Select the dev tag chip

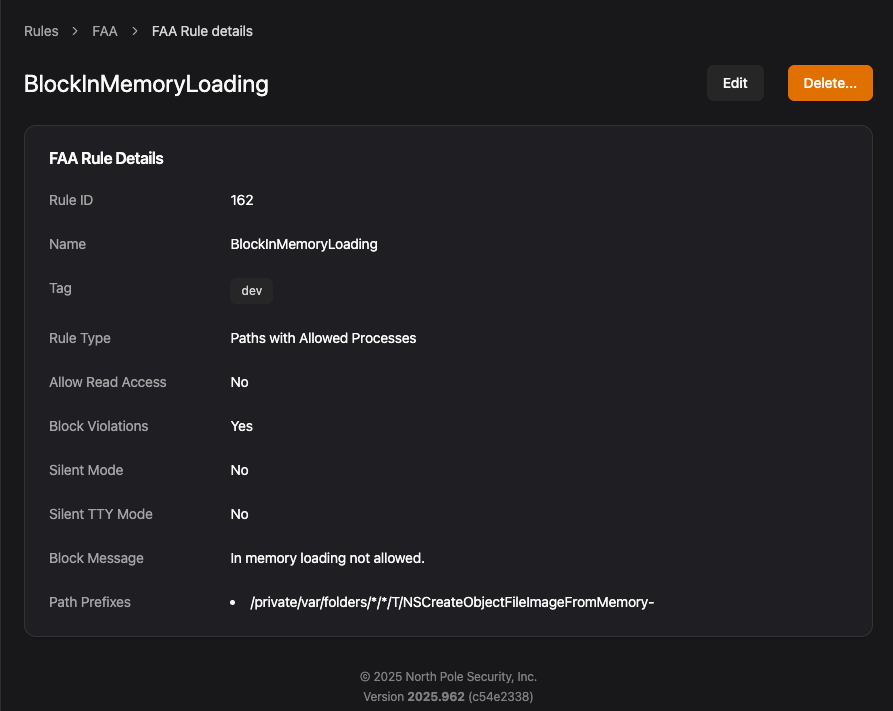coord(252,291)
